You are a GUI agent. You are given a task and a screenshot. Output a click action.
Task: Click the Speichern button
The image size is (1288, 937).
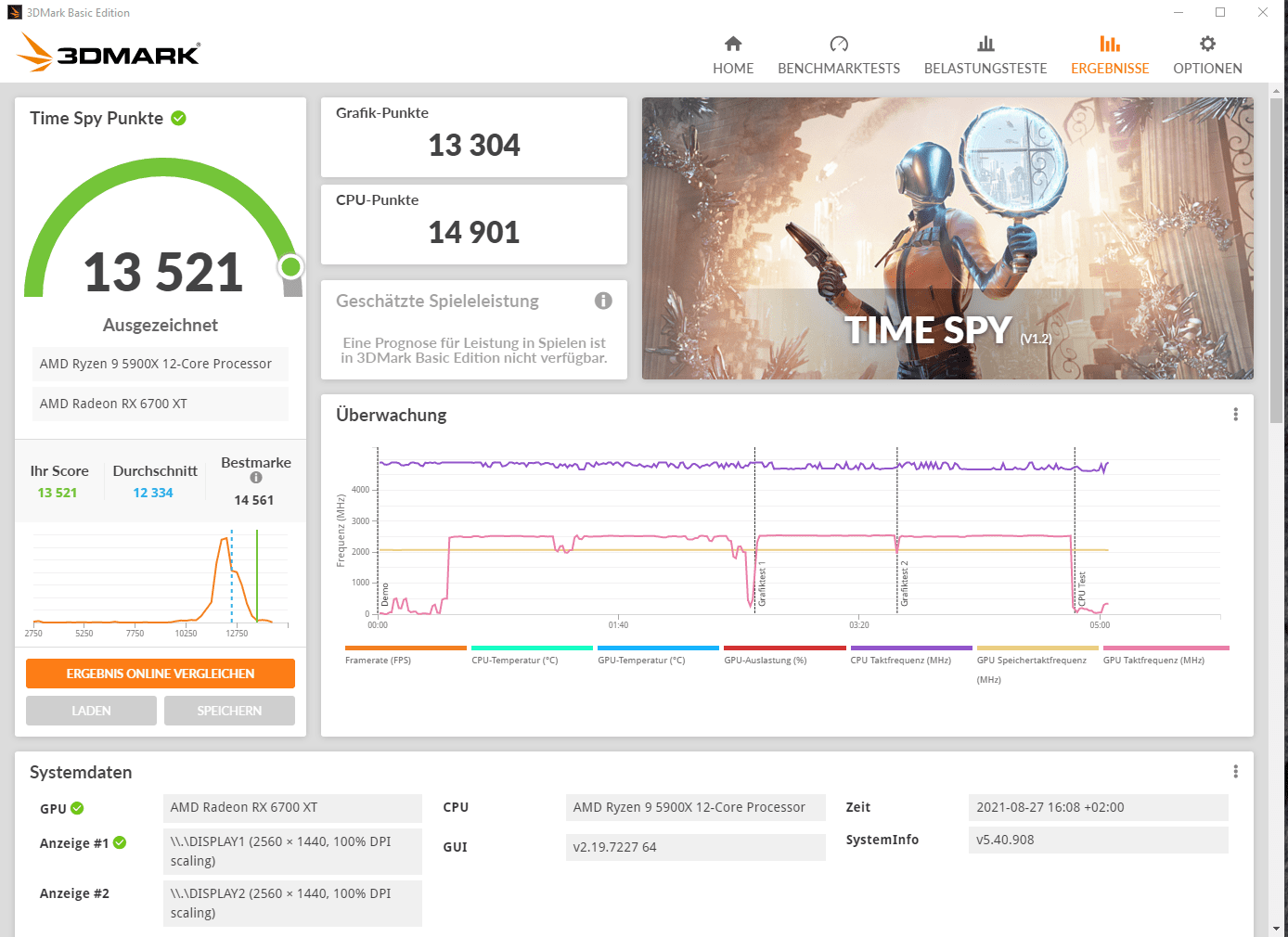[229, 711]
